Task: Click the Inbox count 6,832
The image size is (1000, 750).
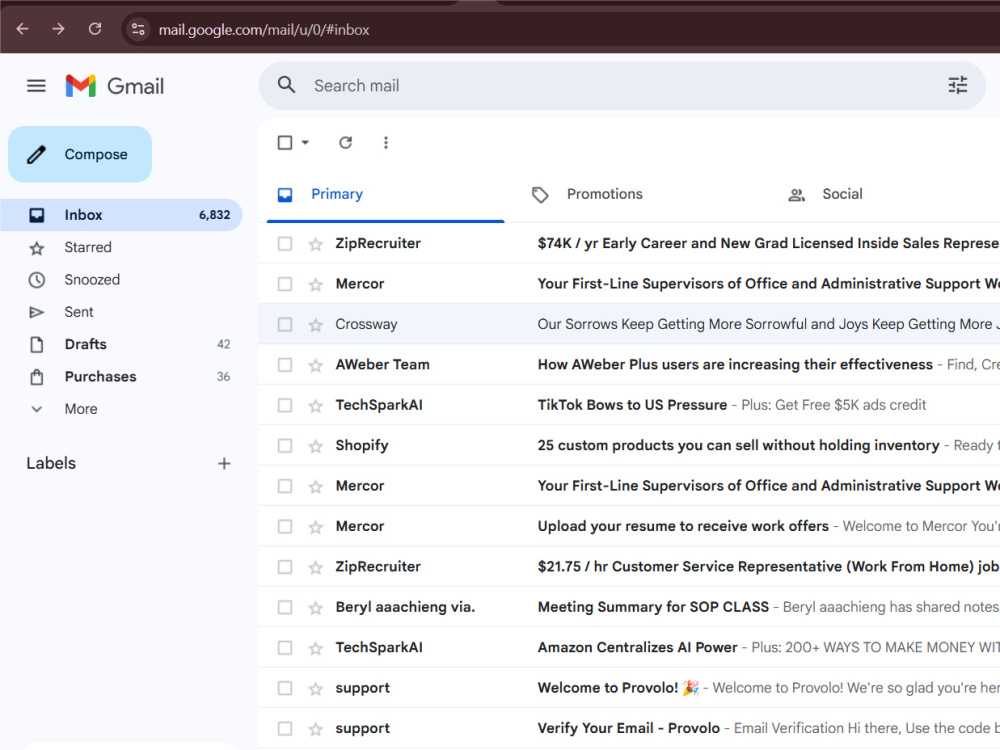Action: (x=214, y=215)
